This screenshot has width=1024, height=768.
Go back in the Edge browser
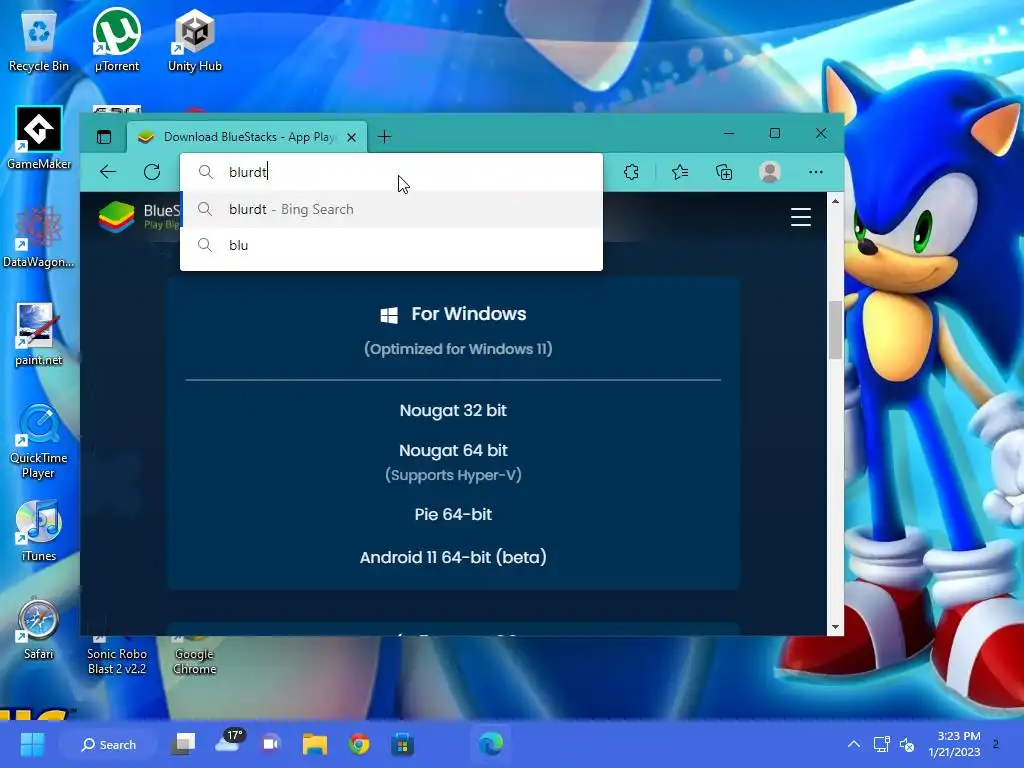pyautogui.click(x=108, y=172)
